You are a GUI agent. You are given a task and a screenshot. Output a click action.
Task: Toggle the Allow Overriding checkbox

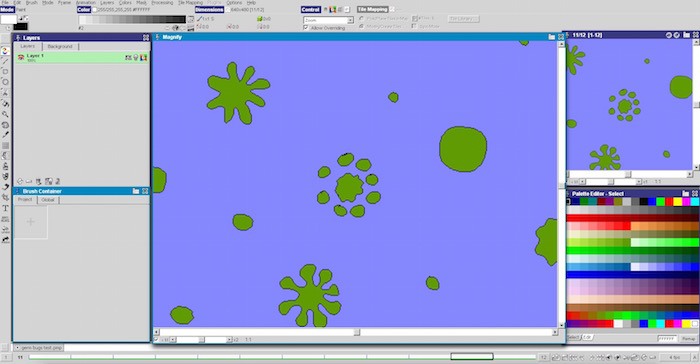point(306,28)
